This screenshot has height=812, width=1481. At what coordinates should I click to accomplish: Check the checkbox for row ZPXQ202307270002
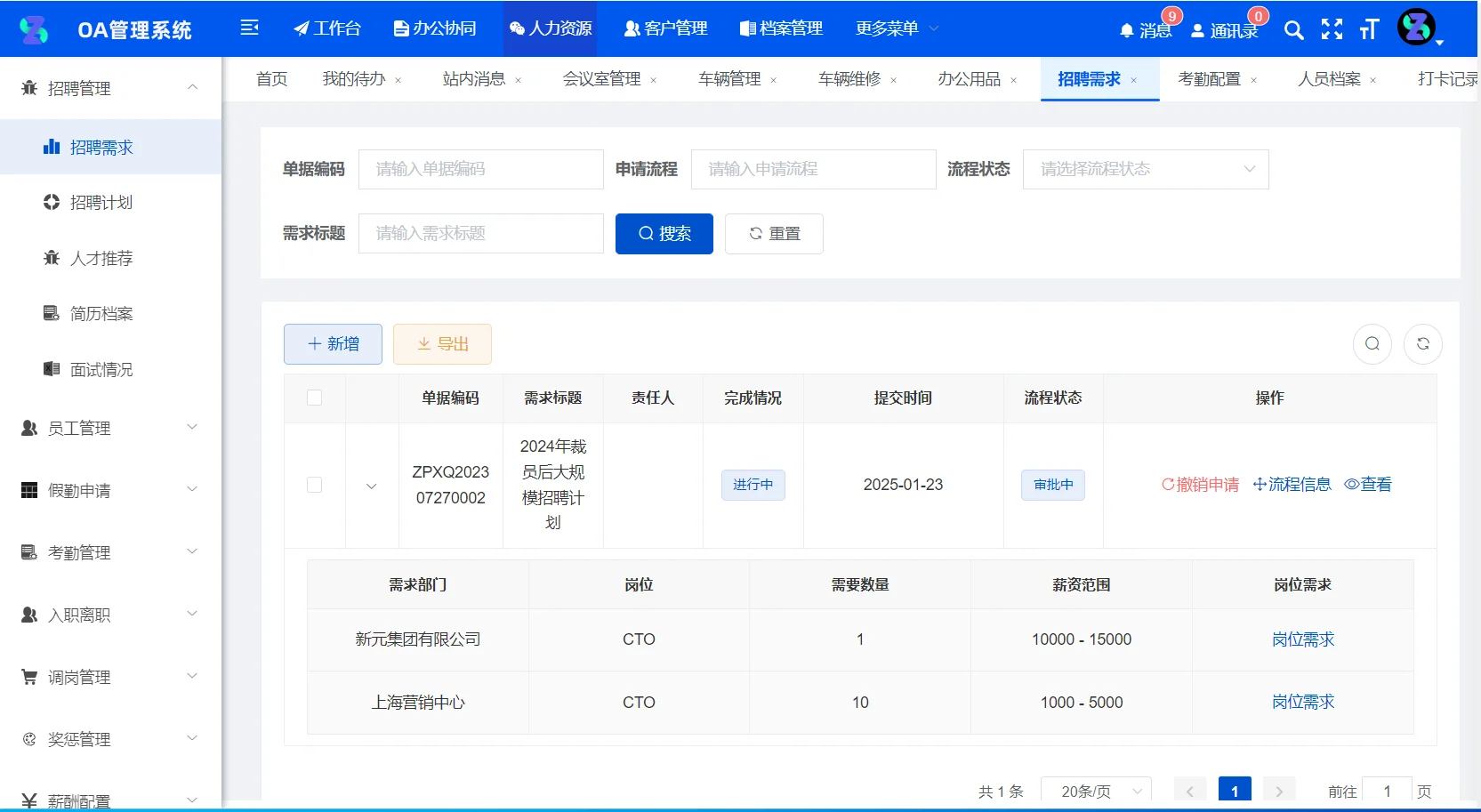(314, 486)
